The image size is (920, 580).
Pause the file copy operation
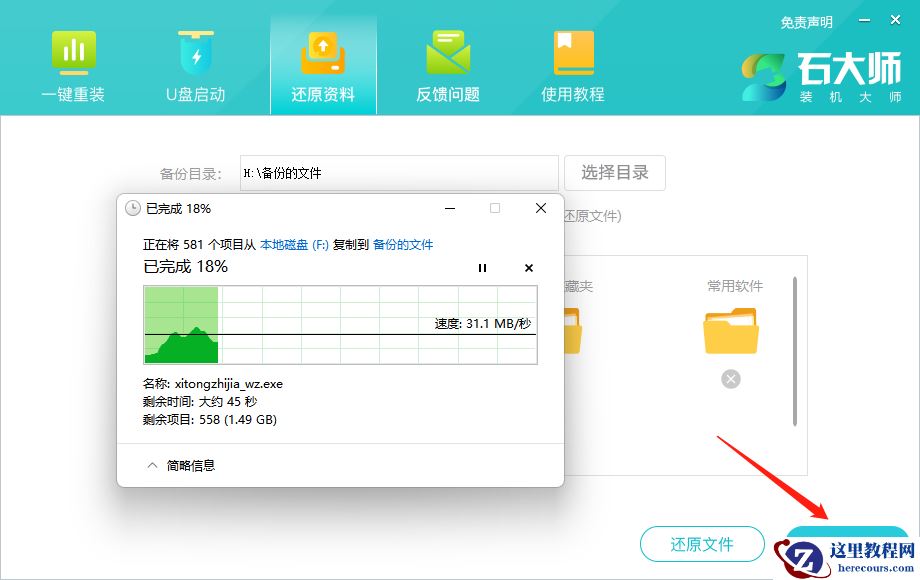coord(482,268)
